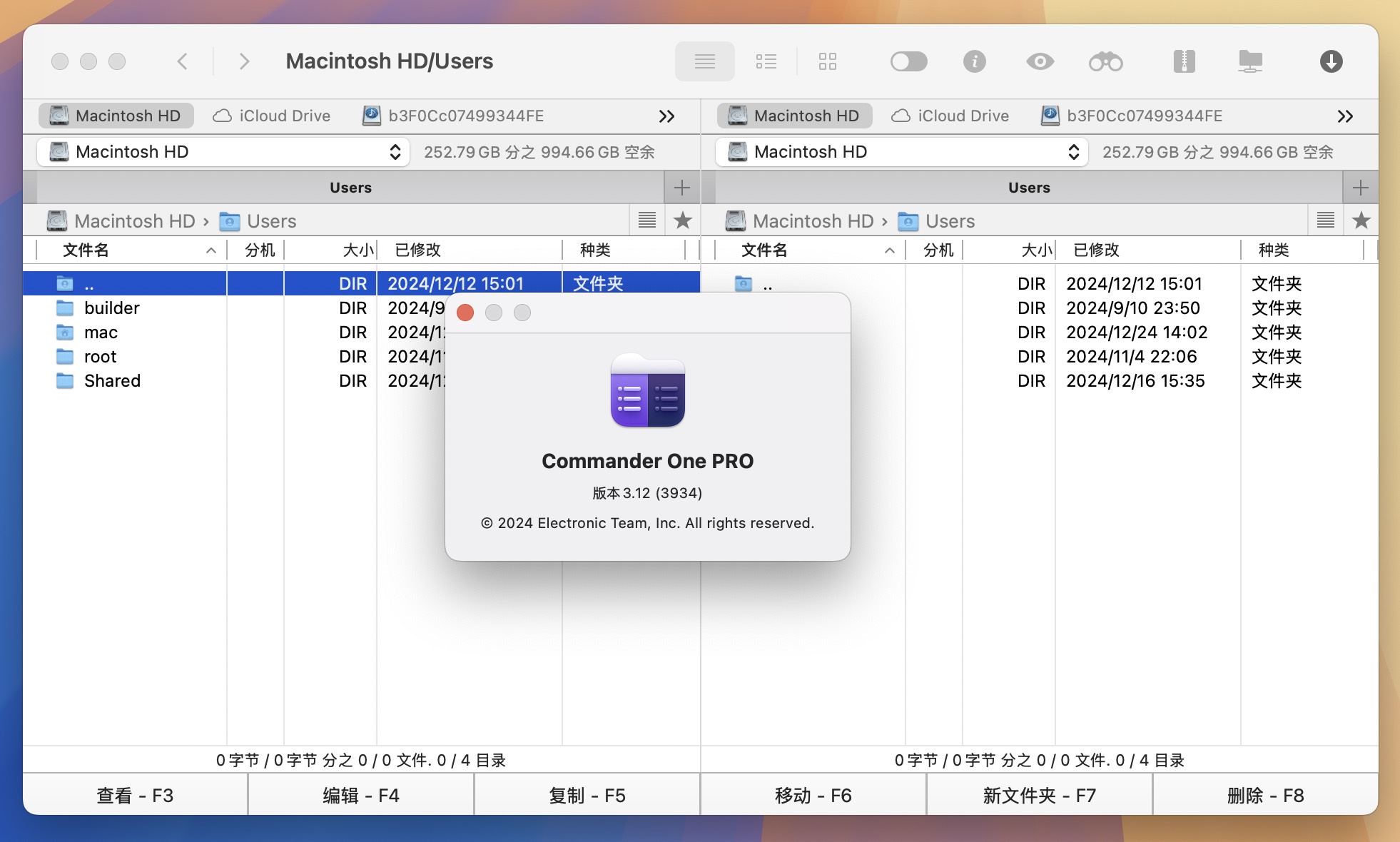Select right pane iCloud Drive button
The height and width of the screenshot is (842, 1400).
(950, 116)
